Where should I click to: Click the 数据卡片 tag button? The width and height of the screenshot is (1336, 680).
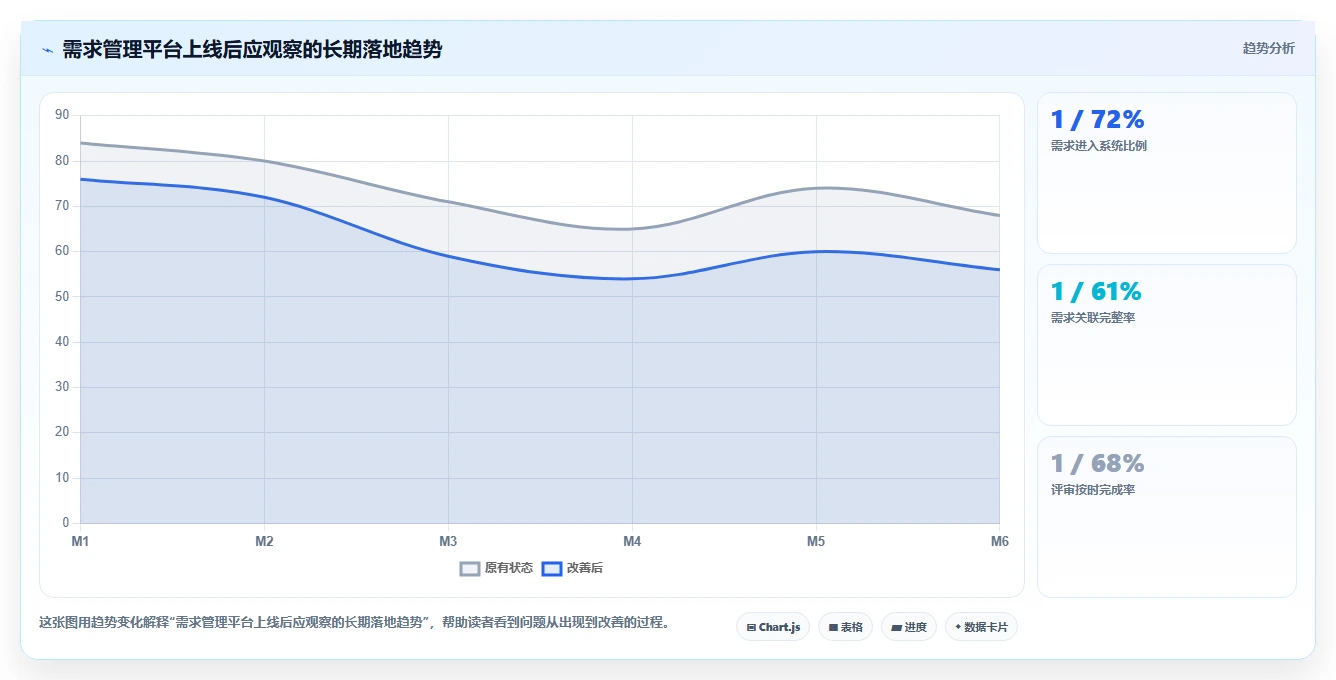[x=981, y=627]
